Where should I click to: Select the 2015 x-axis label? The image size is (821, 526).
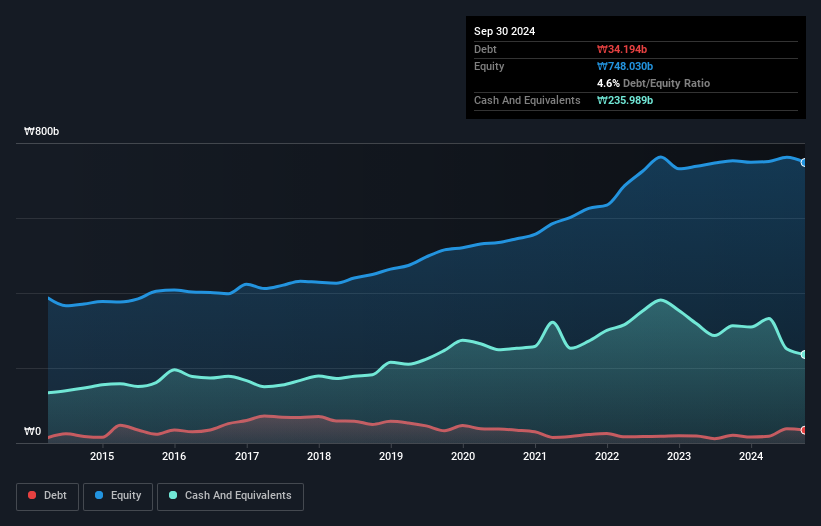(102, 456)
